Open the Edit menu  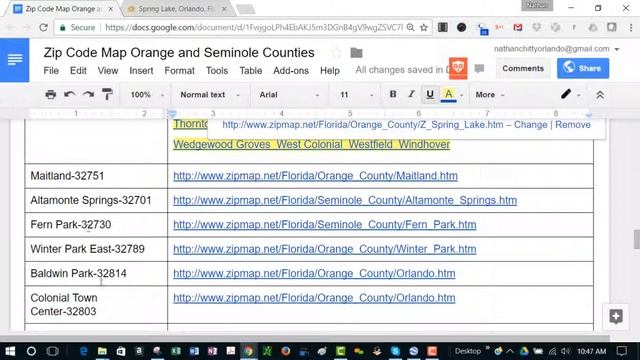[78, 71]
